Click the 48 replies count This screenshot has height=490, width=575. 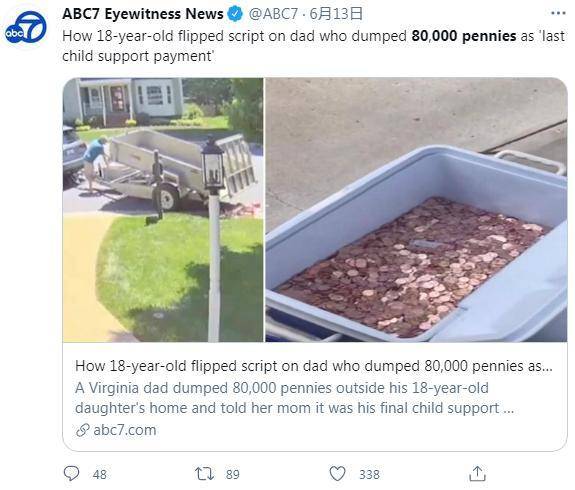(100, 474)
